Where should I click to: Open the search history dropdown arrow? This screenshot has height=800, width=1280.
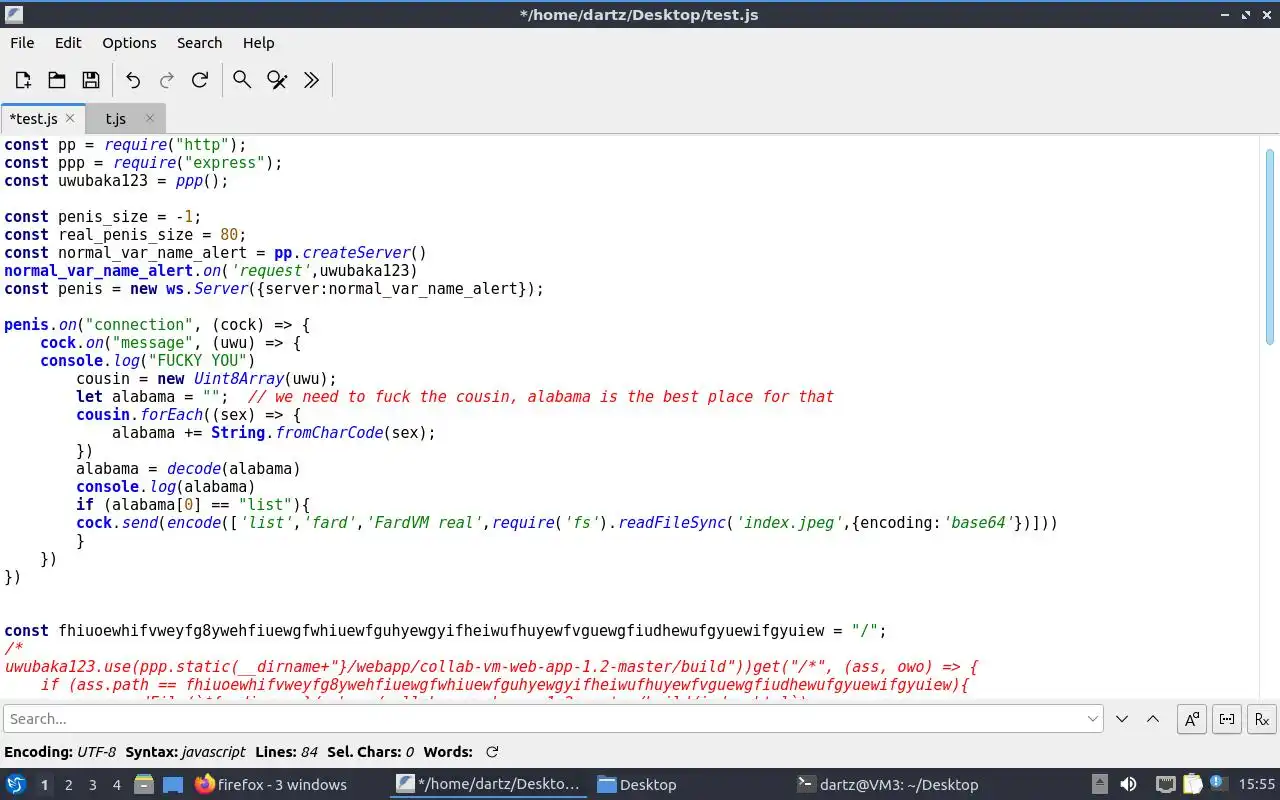1093,718
